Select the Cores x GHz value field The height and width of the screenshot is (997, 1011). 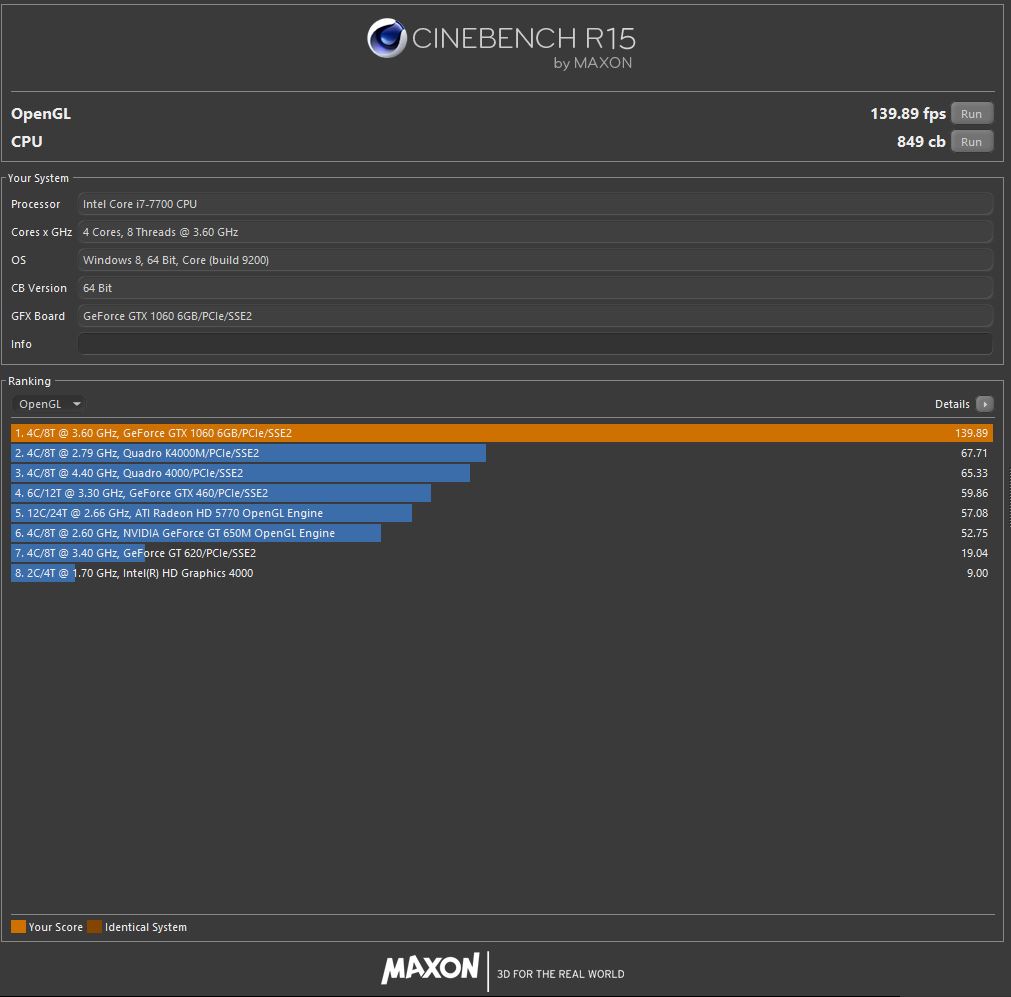[535, 232]
